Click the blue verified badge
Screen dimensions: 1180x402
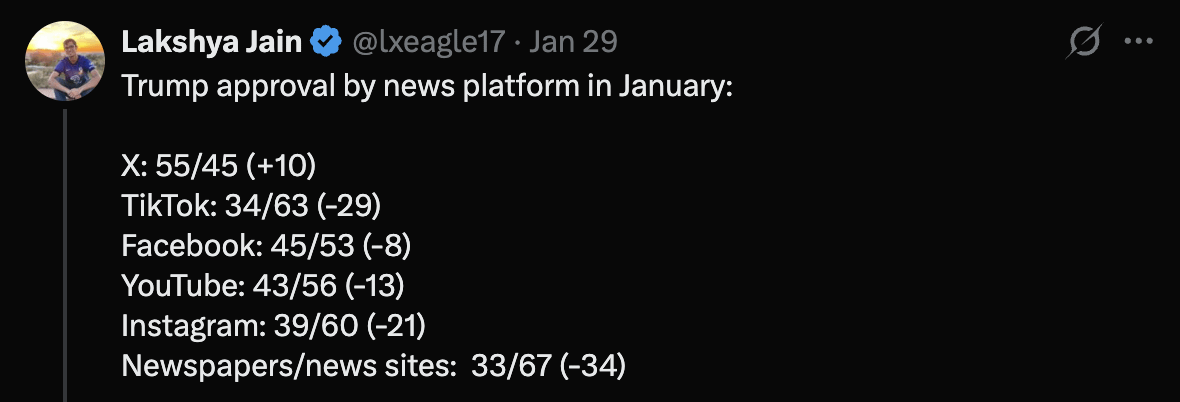(325, 42)
